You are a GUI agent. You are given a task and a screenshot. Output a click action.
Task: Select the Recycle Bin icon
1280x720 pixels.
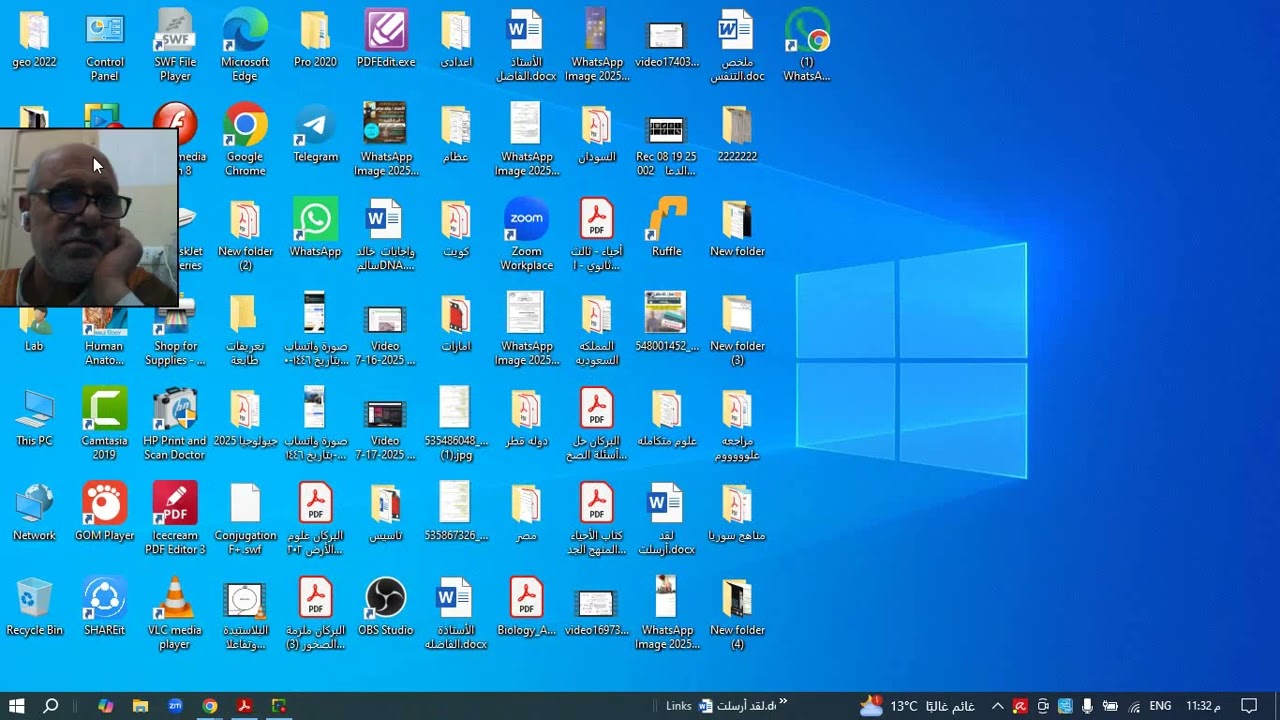pos(34,607)
